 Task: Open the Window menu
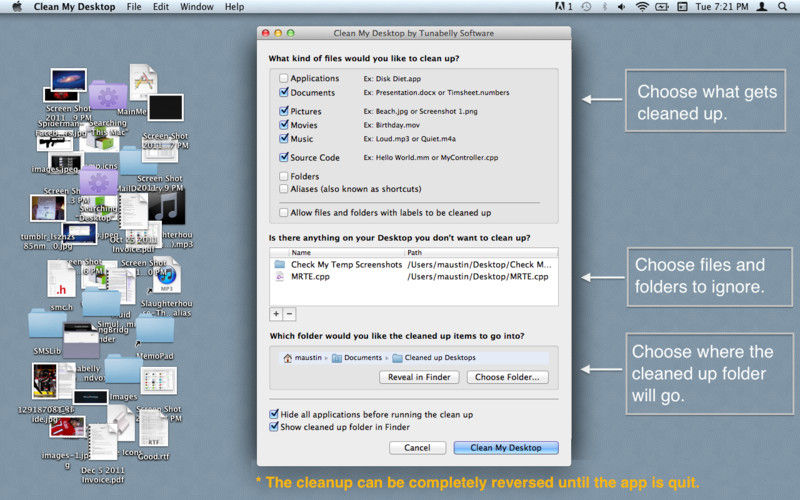[x=196, y=7]
